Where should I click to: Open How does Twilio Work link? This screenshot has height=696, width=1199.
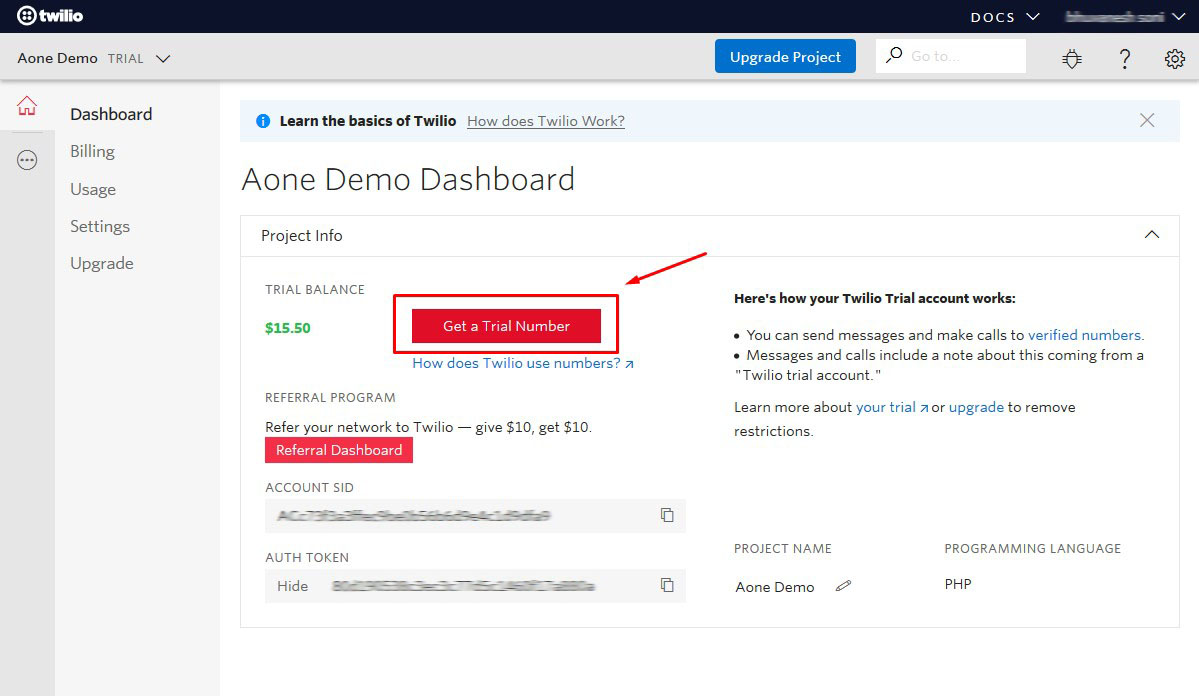click(x=546, y=121)
